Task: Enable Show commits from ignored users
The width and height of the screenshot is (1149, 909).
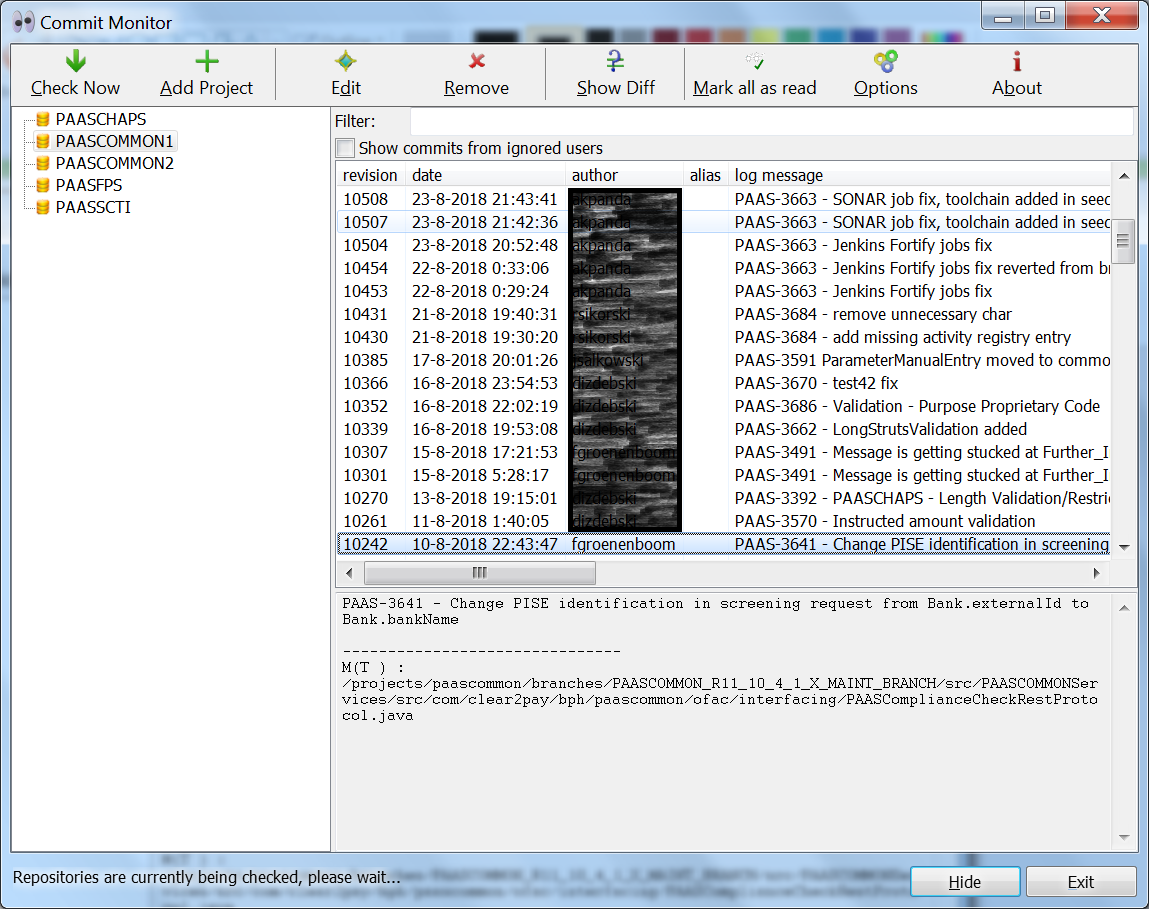Action: (345, 148)
